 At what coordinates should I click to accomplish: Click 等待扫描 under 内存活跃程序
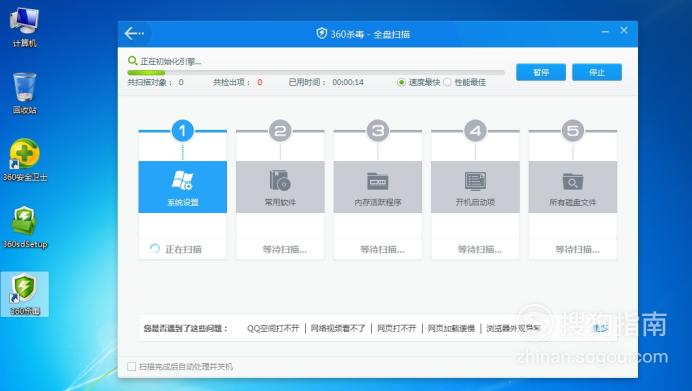click(x=382, y=249)
